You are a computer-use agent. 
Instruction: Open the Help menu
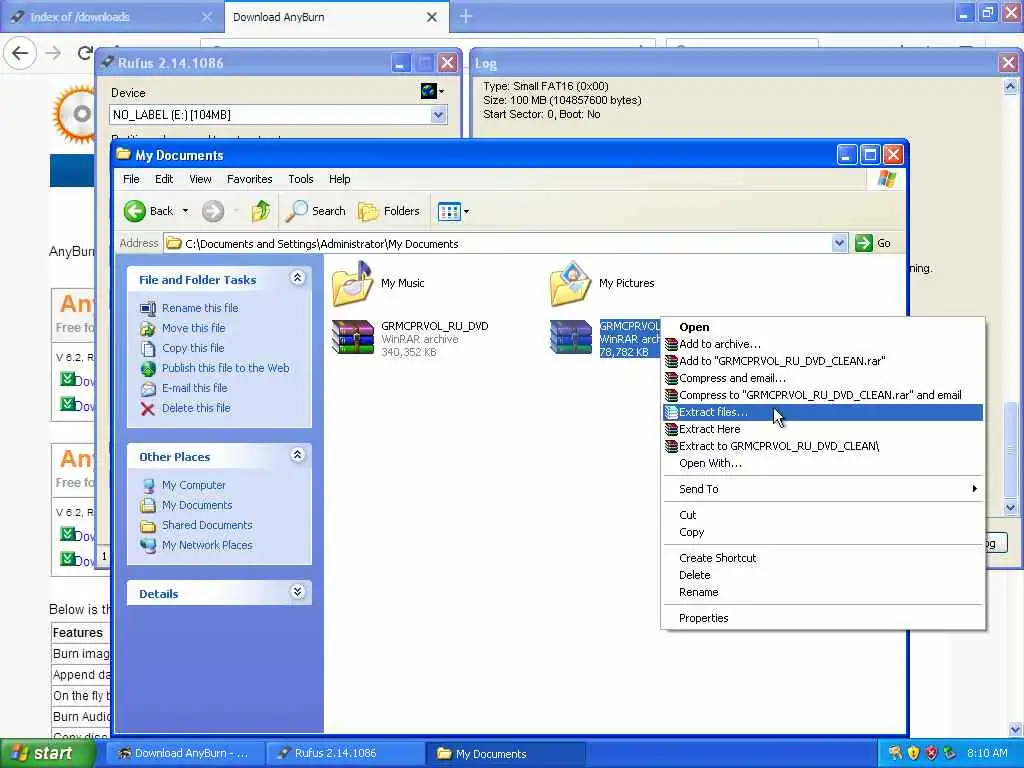coord(339,179)
